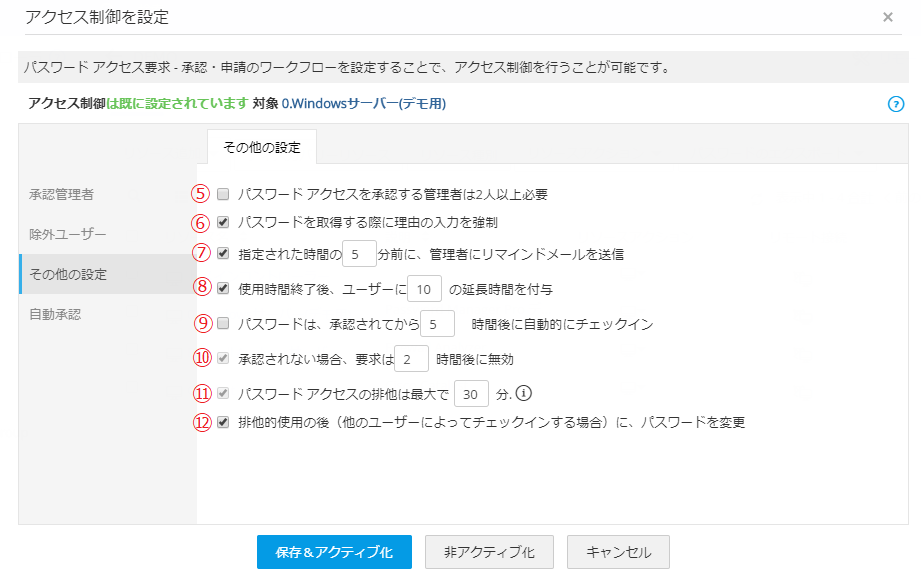Select その他の設定 in the sidebar
Screen dimensions: 921x579
[x=68, y=274]
